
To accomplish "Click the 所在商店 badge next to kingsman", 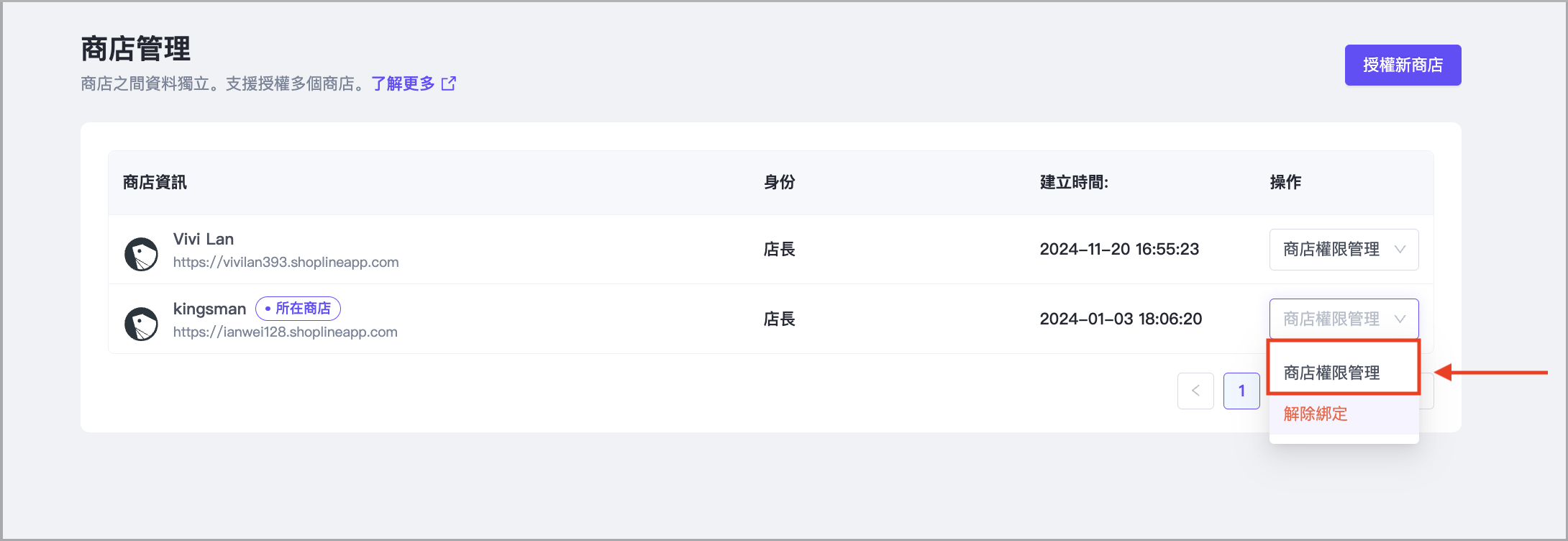I will [298, 309].
